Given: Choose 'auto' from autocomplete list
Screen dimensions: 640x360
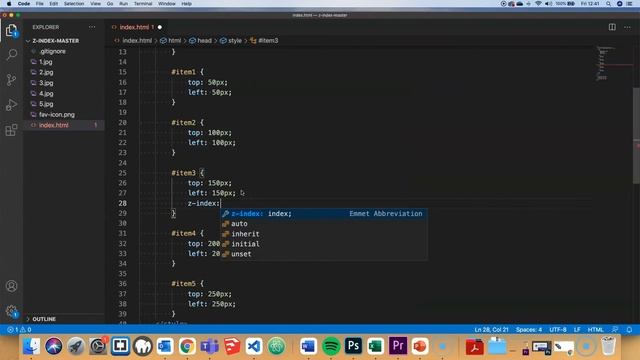Looking at the screenshot, I should (324, 224).
